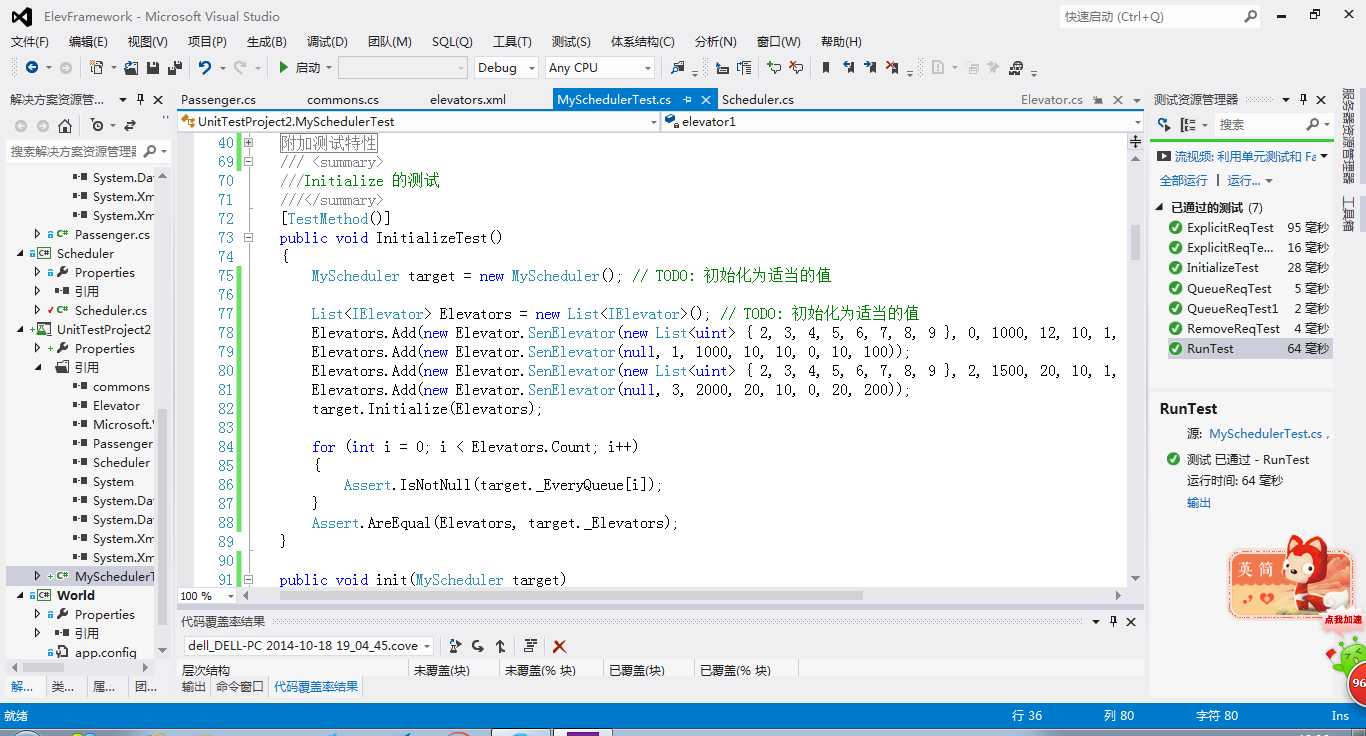The width and height of the screenshot is (1366, 736).
Task: Select Scheduler.cs in solution tree
Action: coord(110,310)
